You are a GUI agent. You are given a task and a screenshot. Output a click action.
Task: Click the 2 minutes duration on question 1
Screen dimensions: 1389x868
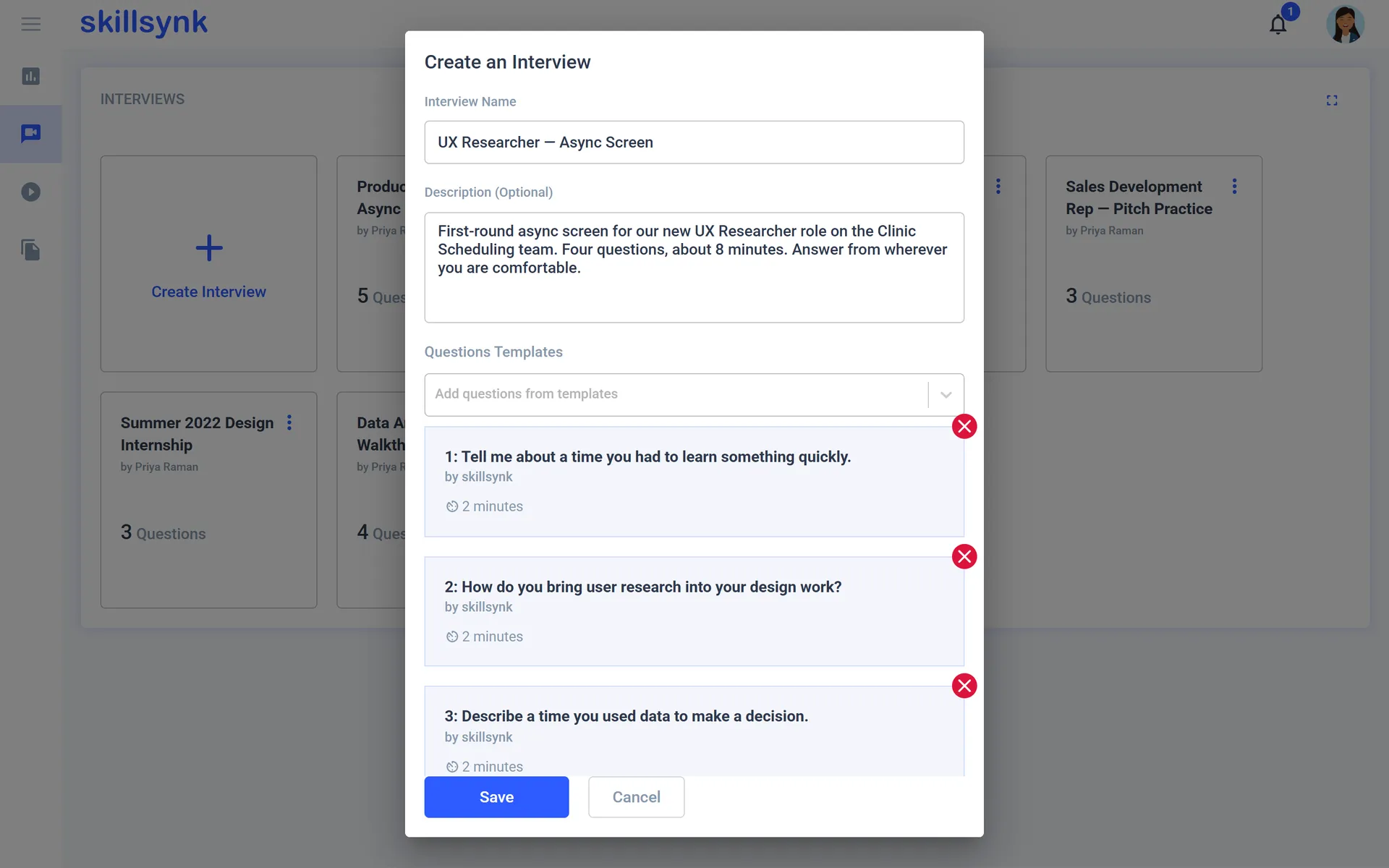[x=484, y=506]
